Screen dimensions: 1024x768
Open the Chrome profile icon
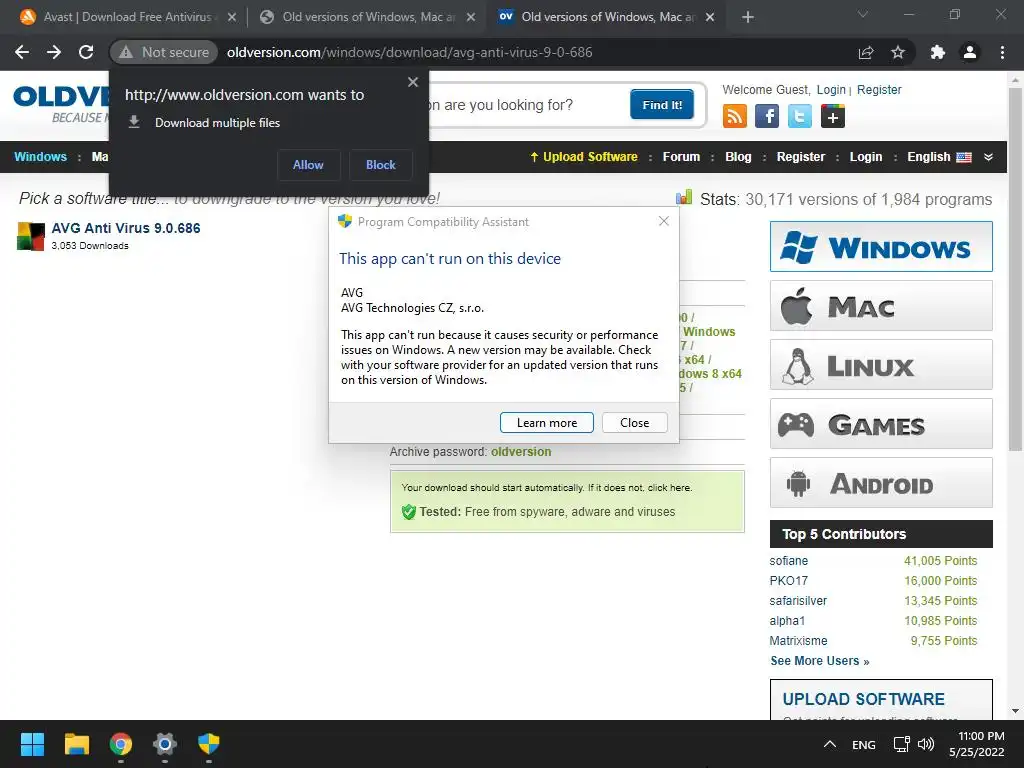click(x=970, y=52)
